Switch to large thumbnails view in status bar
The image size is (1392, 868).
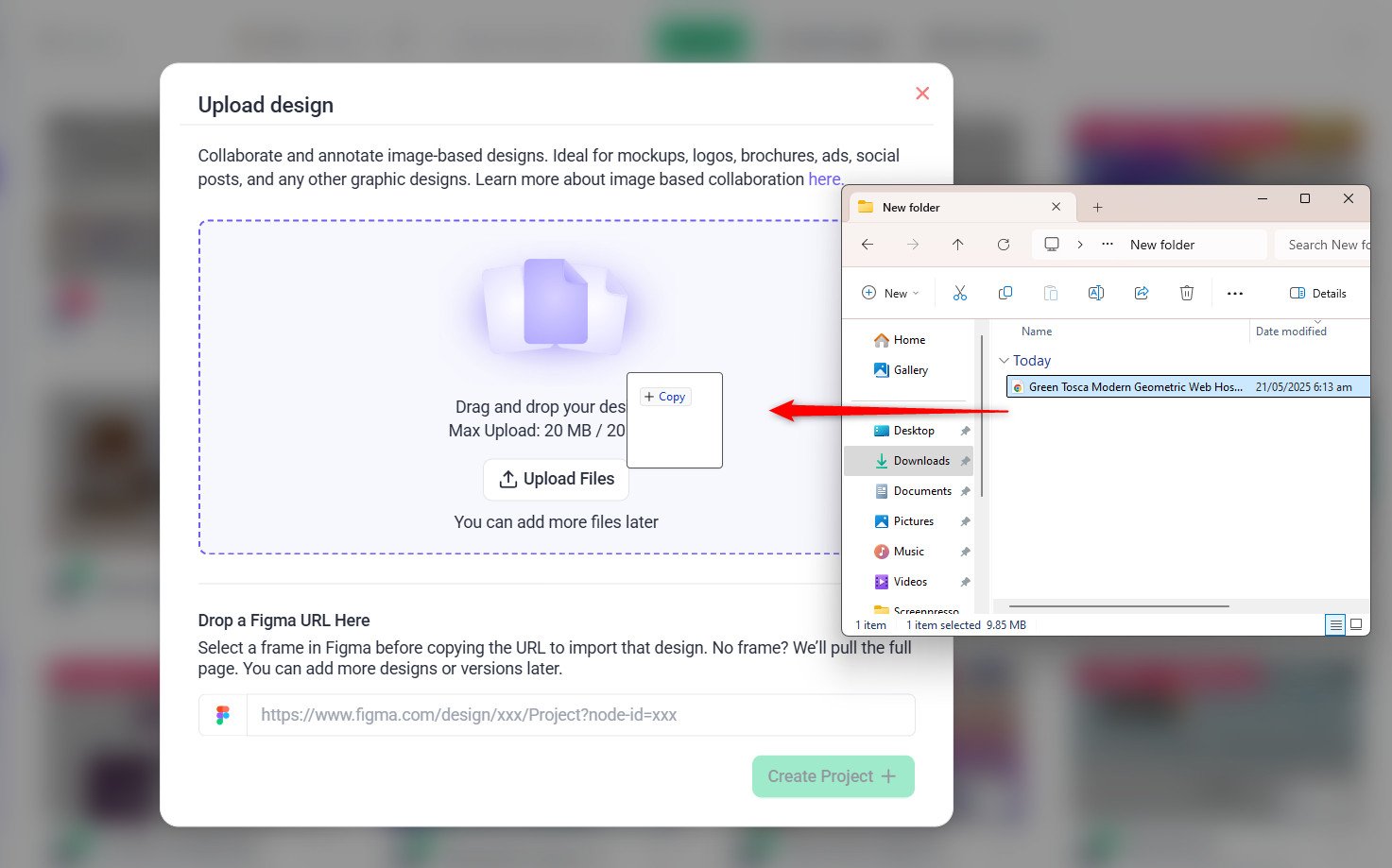[1356, 625]
